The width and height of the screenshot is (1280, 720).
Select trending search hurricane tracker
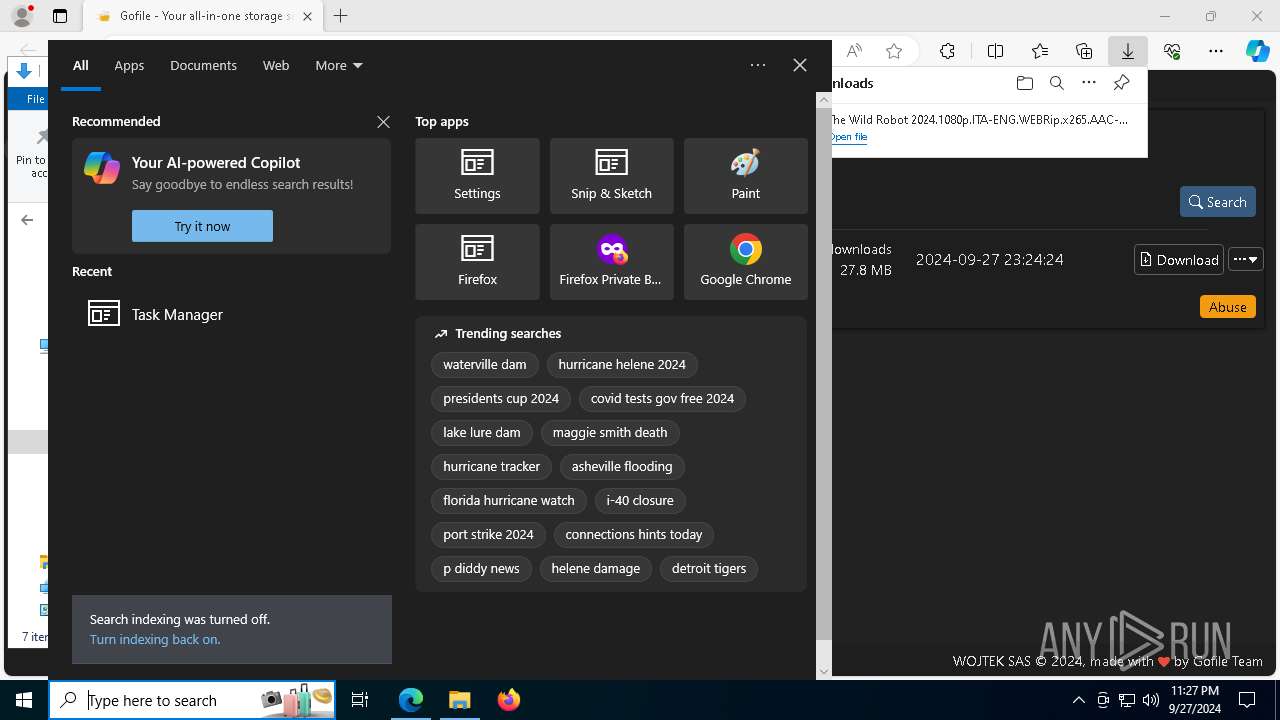(491, 467)
